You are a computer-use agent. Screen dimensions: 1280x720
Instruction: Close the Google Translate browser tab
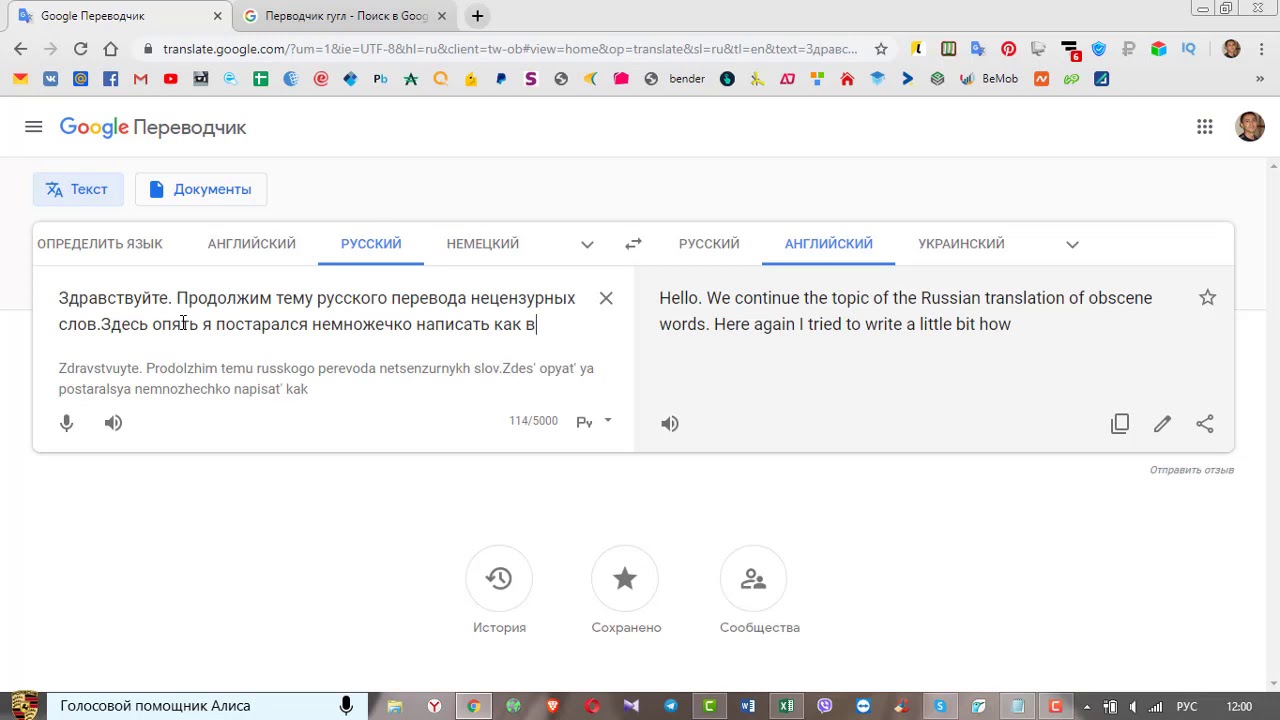(x=217, y=16)
